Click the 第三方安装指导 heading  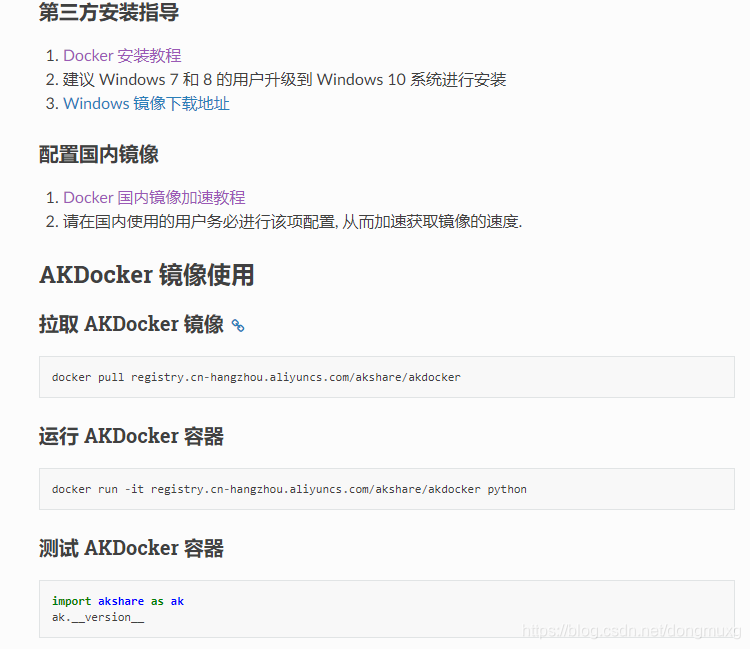pos(109,12)
